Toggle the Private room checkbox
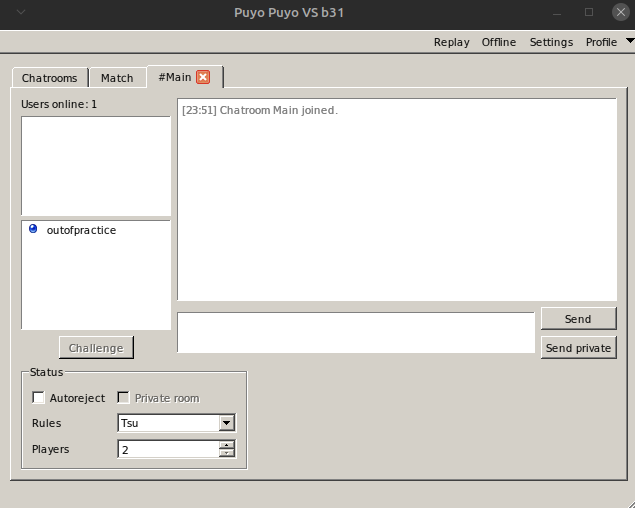635x508 pixels. coord(123,398)
